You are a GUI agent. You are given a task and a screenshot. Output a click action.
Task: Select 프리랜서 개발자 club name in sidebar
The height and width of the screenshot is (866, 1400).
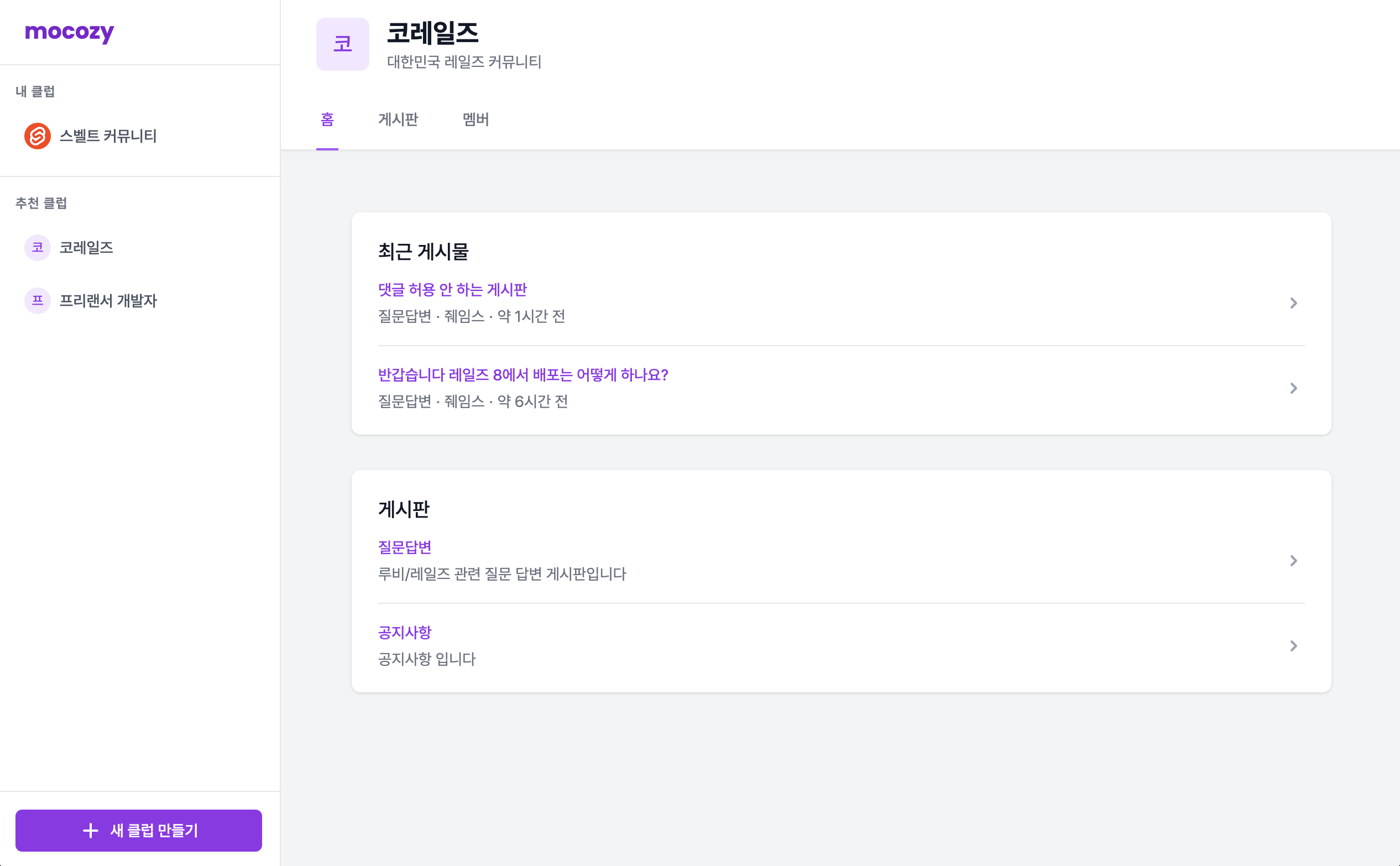(108, 301)
